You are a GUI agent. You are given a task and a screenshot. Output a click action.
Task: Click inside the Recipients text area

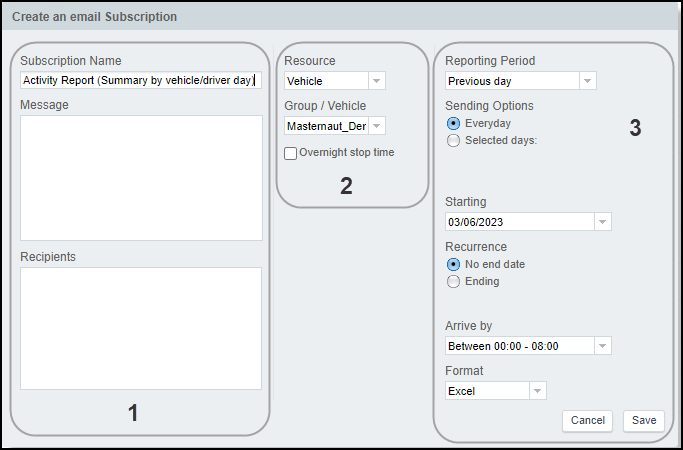pos(141,328)
